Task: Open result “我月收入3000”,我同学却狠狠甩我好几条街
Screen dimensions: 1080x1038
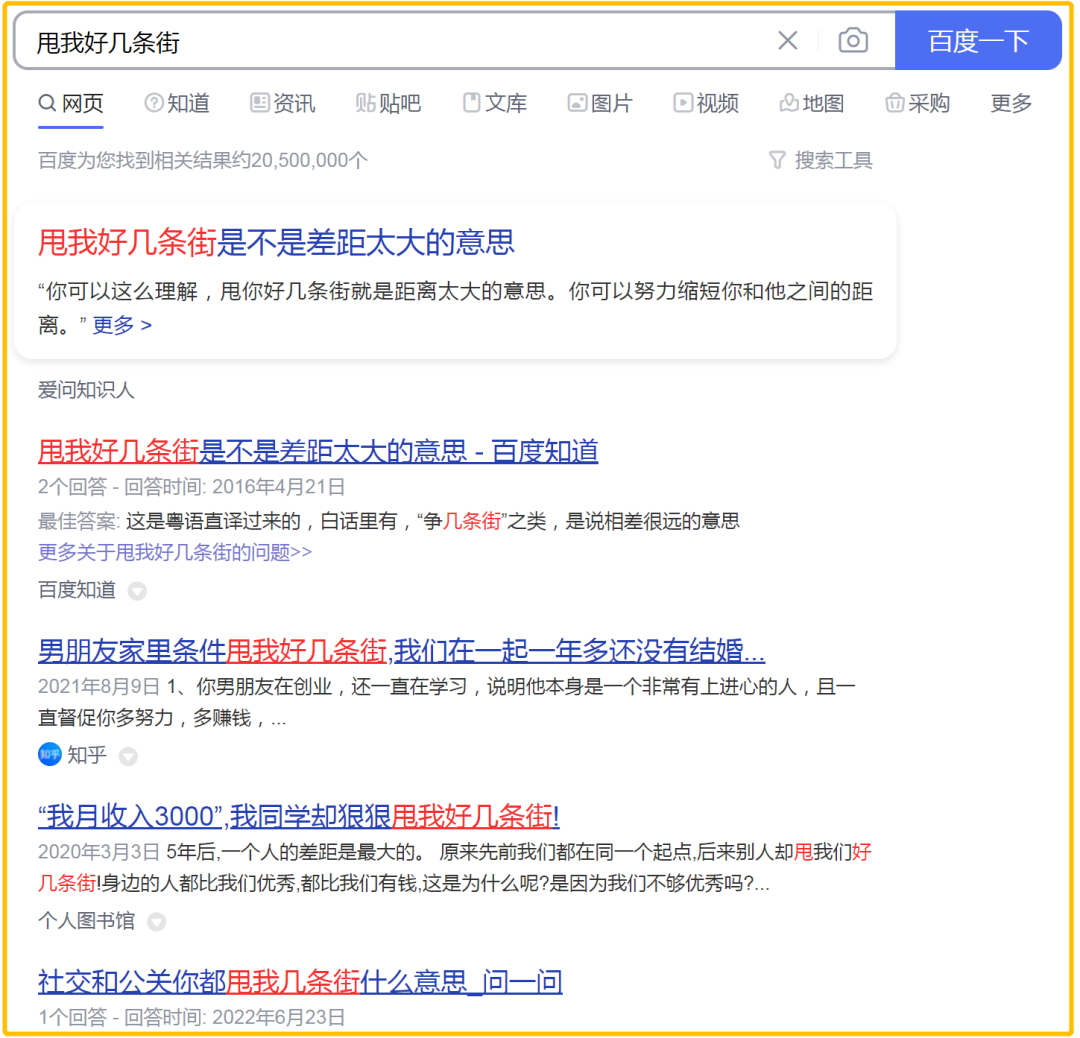Action: coord(298,816)
